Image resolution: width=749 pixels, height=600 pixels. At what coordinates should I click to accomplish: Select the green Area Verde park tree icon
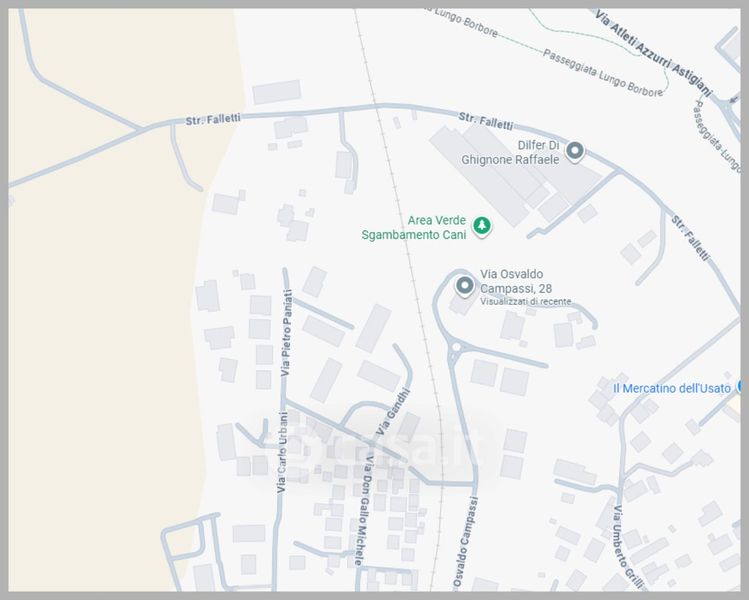click(482, 226)
